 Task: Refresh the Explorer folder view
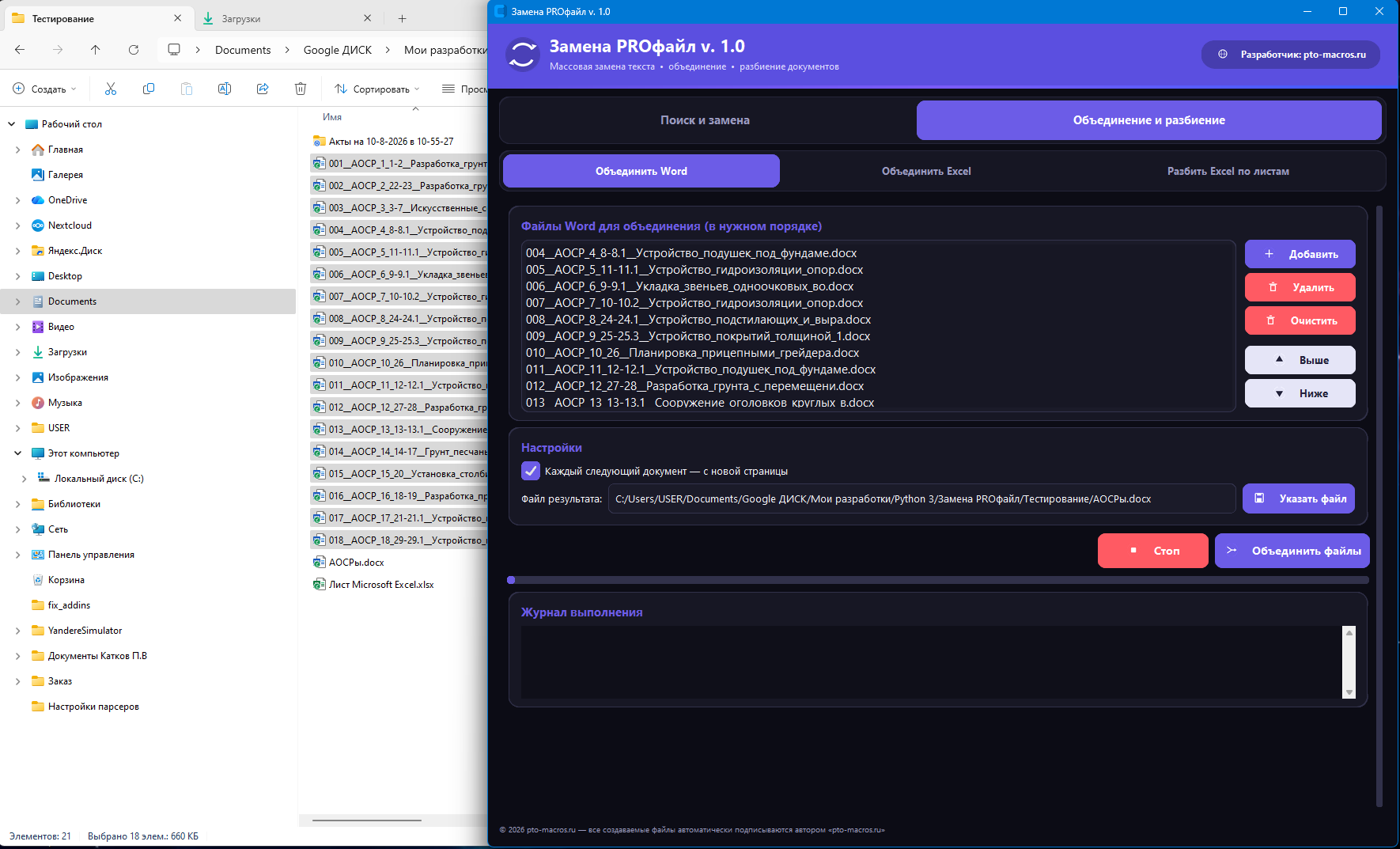(134, 50)
